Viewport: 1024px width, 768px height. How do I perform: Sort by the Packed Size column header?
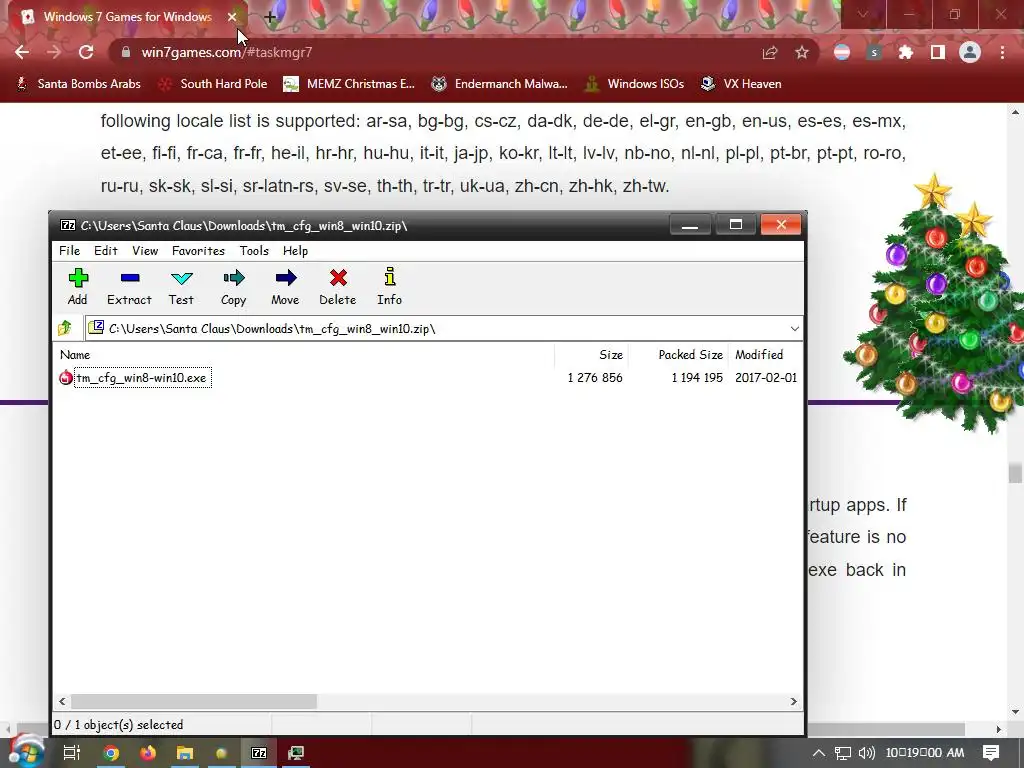[x=690, y=355]
